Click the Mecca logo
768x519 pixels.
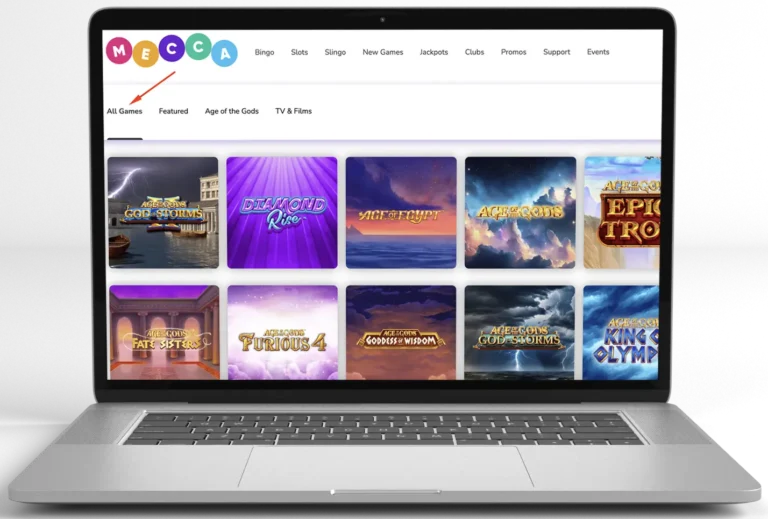pyautogui.click(x=172, y=52)
